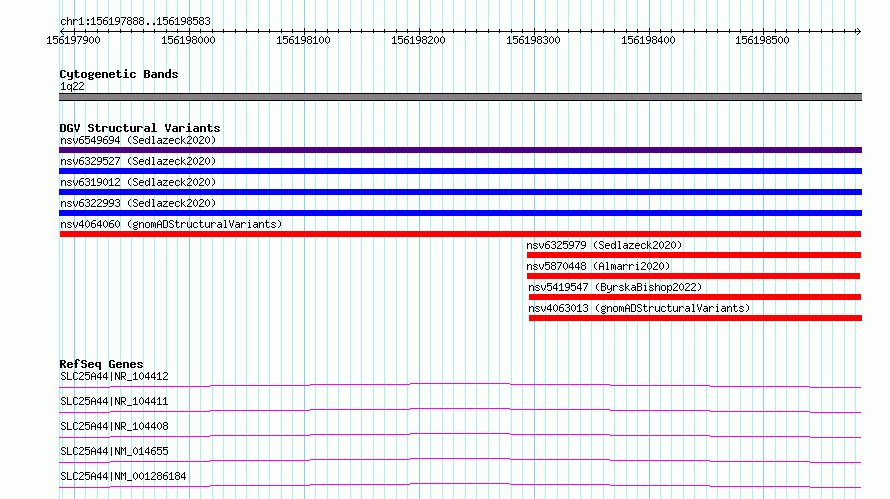Select variant label nsv6325979 (Sedlazeck2020)
The image size is (890, 499).
point(604,245)
